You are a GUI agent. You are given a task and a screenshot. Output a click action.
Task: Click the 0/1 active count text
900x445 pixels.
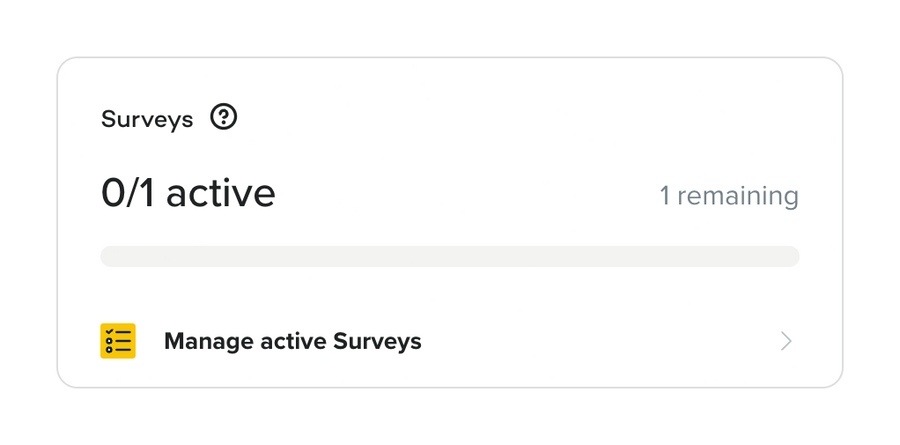click(x=188, y=193)
